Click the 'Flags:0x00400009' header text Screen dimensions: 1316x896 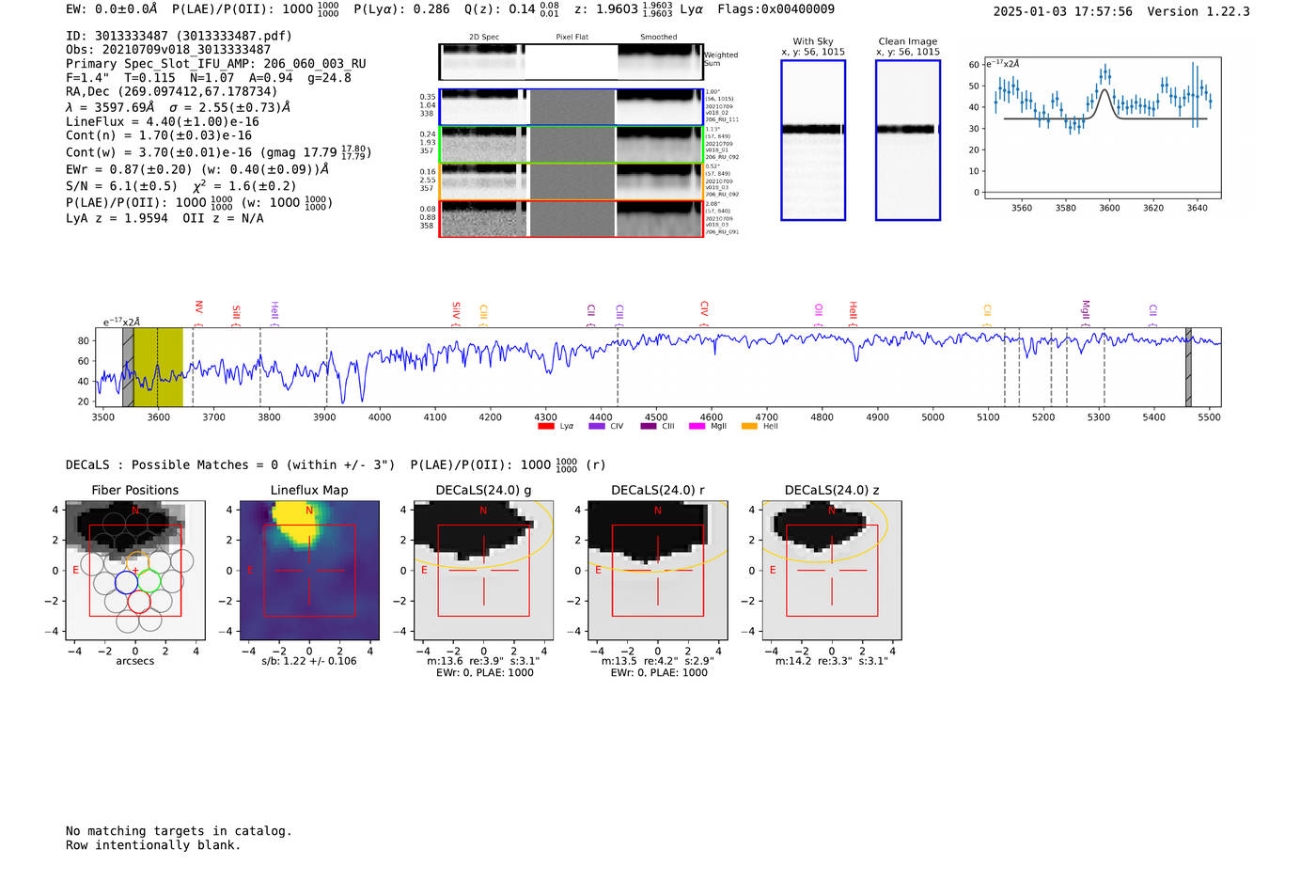775,9
